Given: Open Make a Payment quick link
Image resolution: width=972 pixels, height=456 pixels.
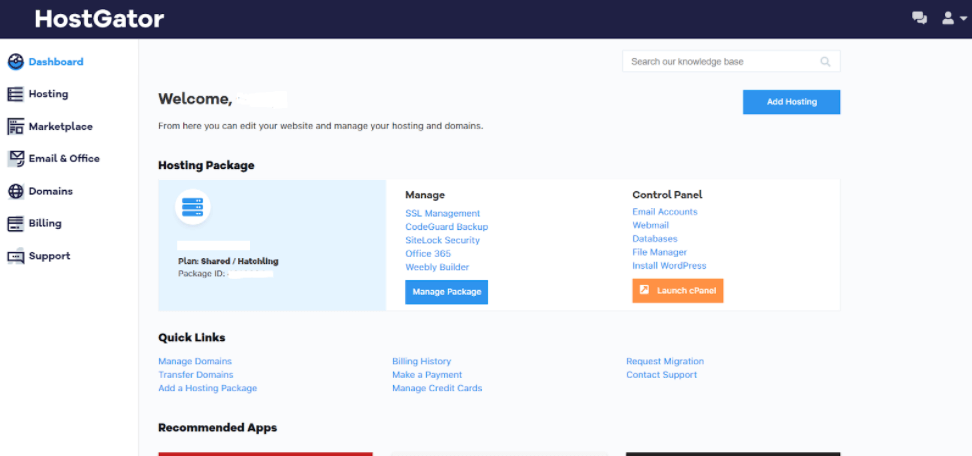Looking at the screenshot, I should tap(427, 375).
